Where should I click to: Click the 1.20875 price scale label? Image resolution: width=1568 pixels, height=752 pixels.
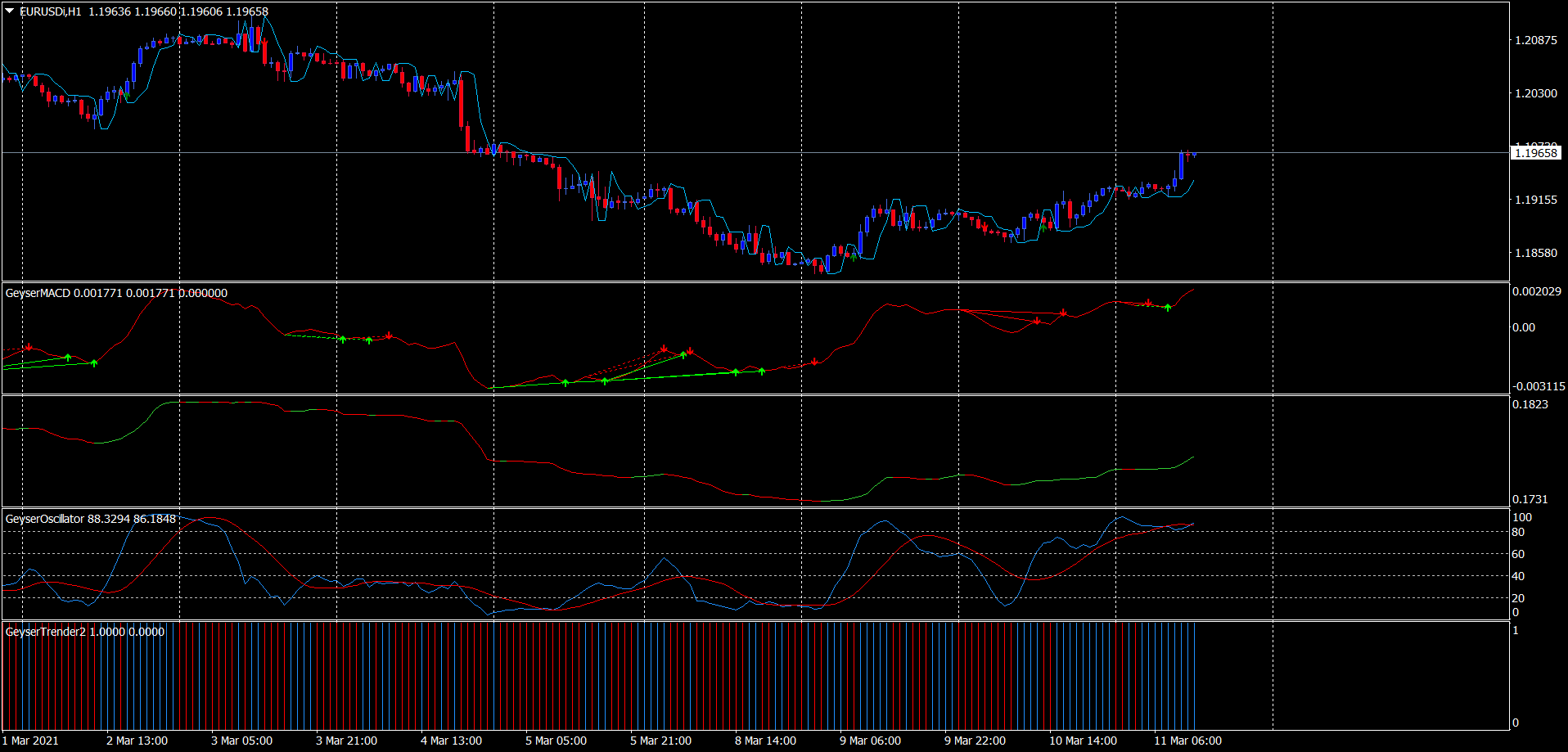[1535, 40]
